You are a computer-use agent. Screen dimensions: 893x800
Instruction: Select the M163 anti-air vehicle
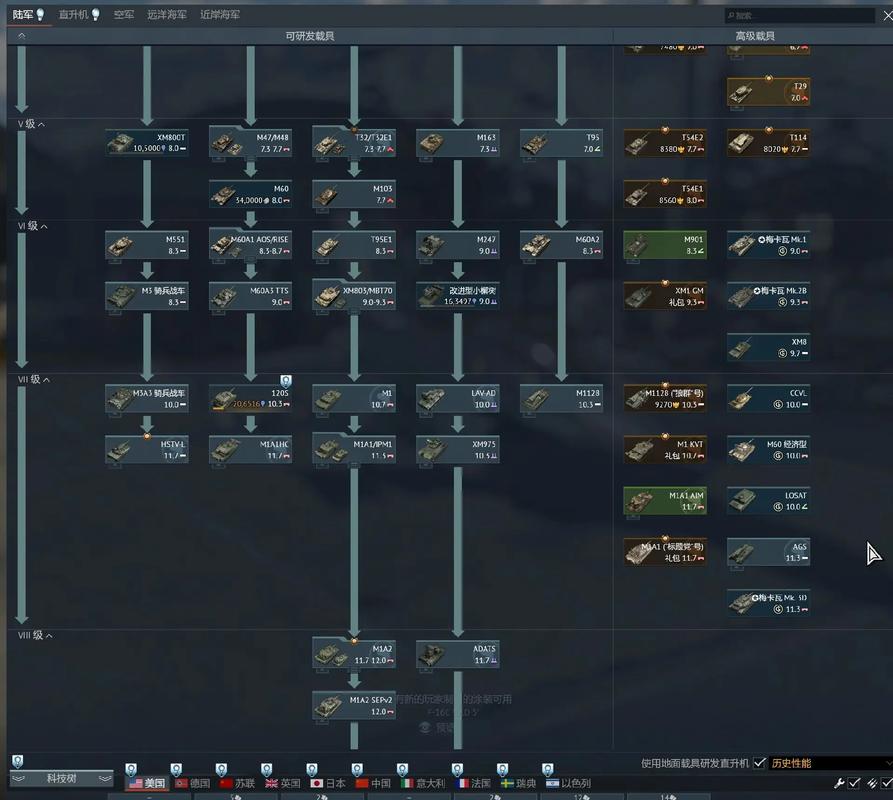pyautogui.click(x=458, y=142)
